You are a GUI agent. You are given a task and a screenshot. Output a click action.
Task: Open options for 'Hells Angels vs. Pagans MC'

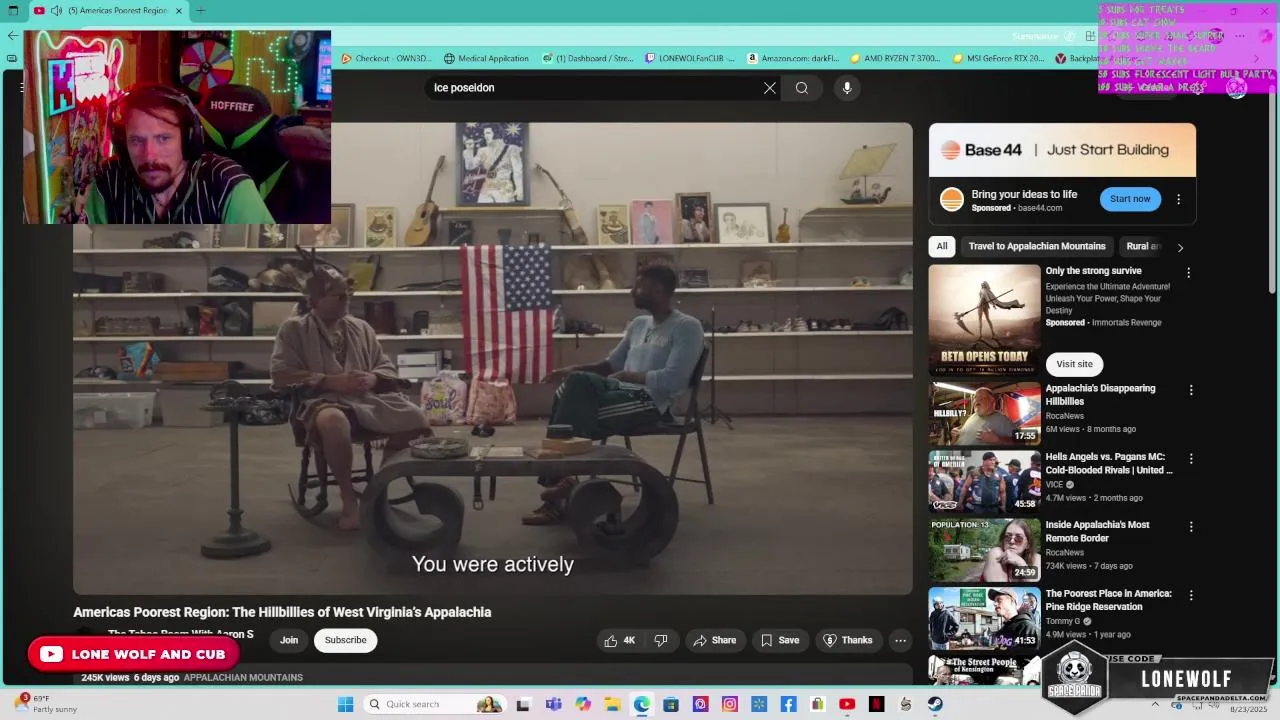pos(1191,459)
